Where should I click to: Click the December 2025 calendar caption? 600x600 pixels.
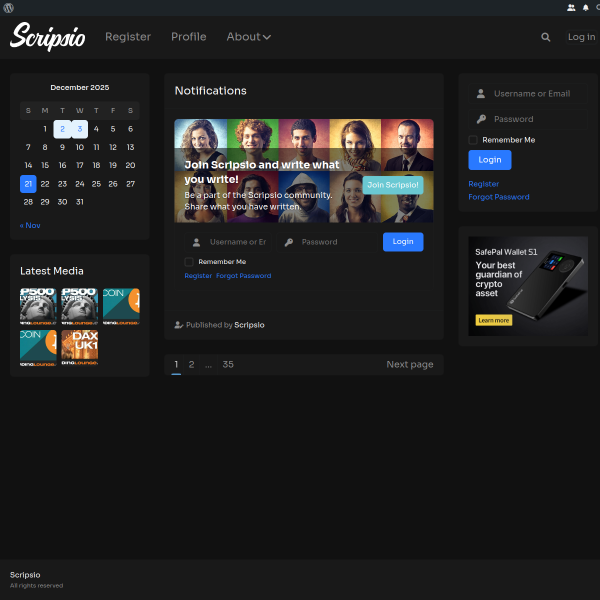click(x=80, y=88)
